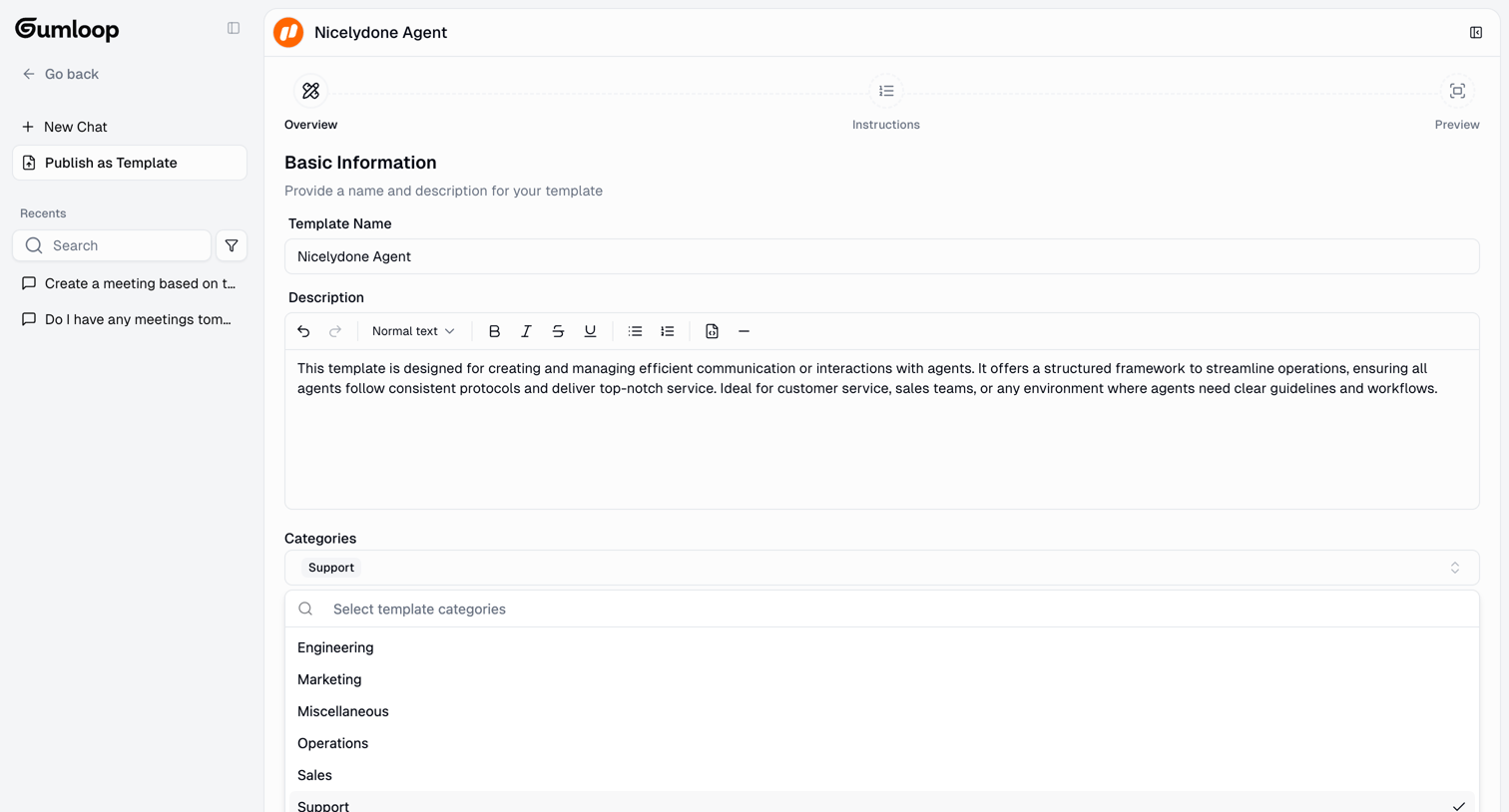Redo the description edit

point(335,331)
